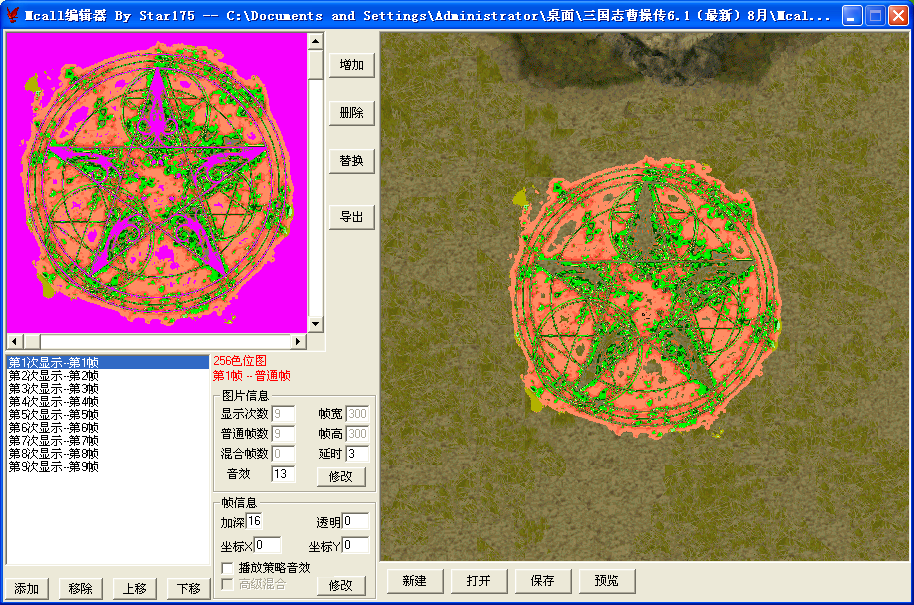Select list row 第4次显示--第4帧
This screenshot has height=605, width=914.
[x=107, y=402]
